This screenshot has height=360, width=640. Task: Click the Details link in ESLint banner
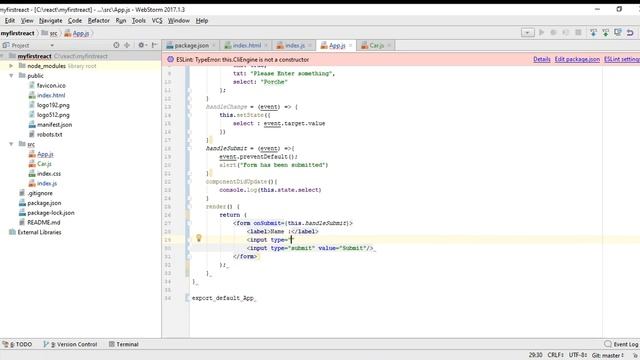point(542,60)
